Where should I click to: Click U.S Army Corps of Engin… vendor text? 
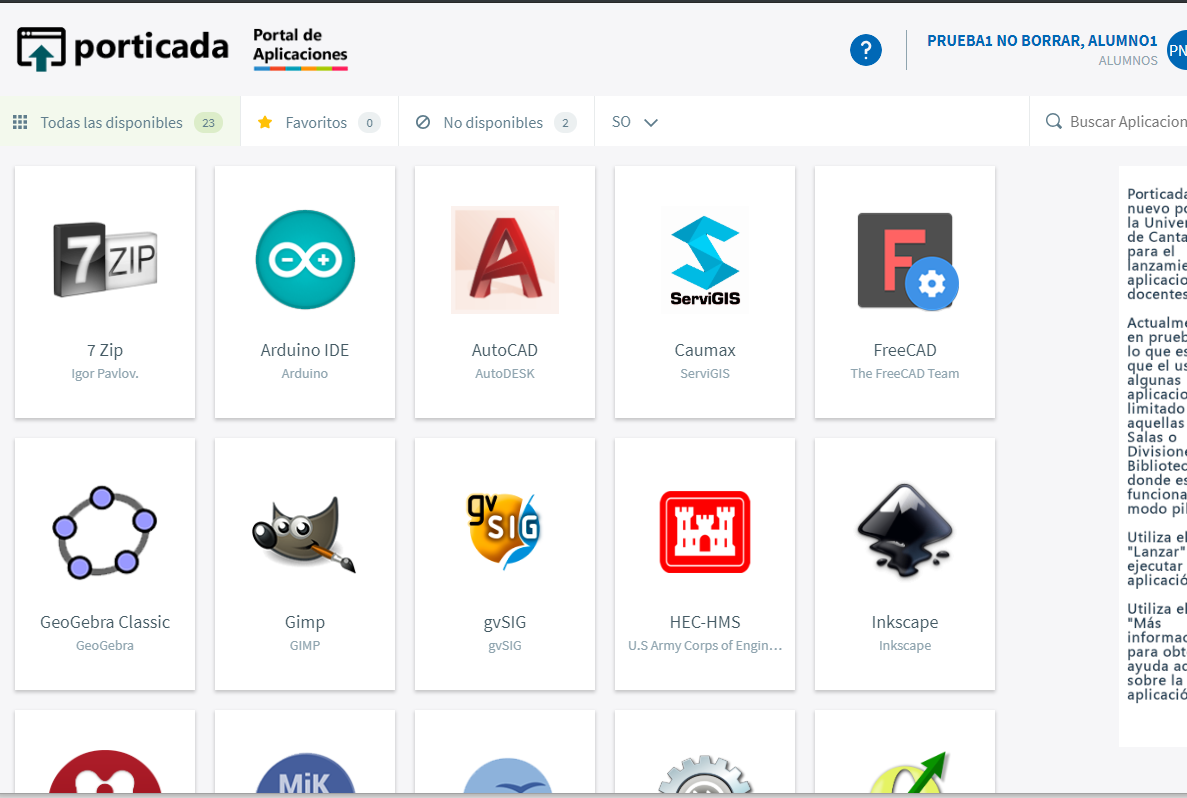[705, 645]
